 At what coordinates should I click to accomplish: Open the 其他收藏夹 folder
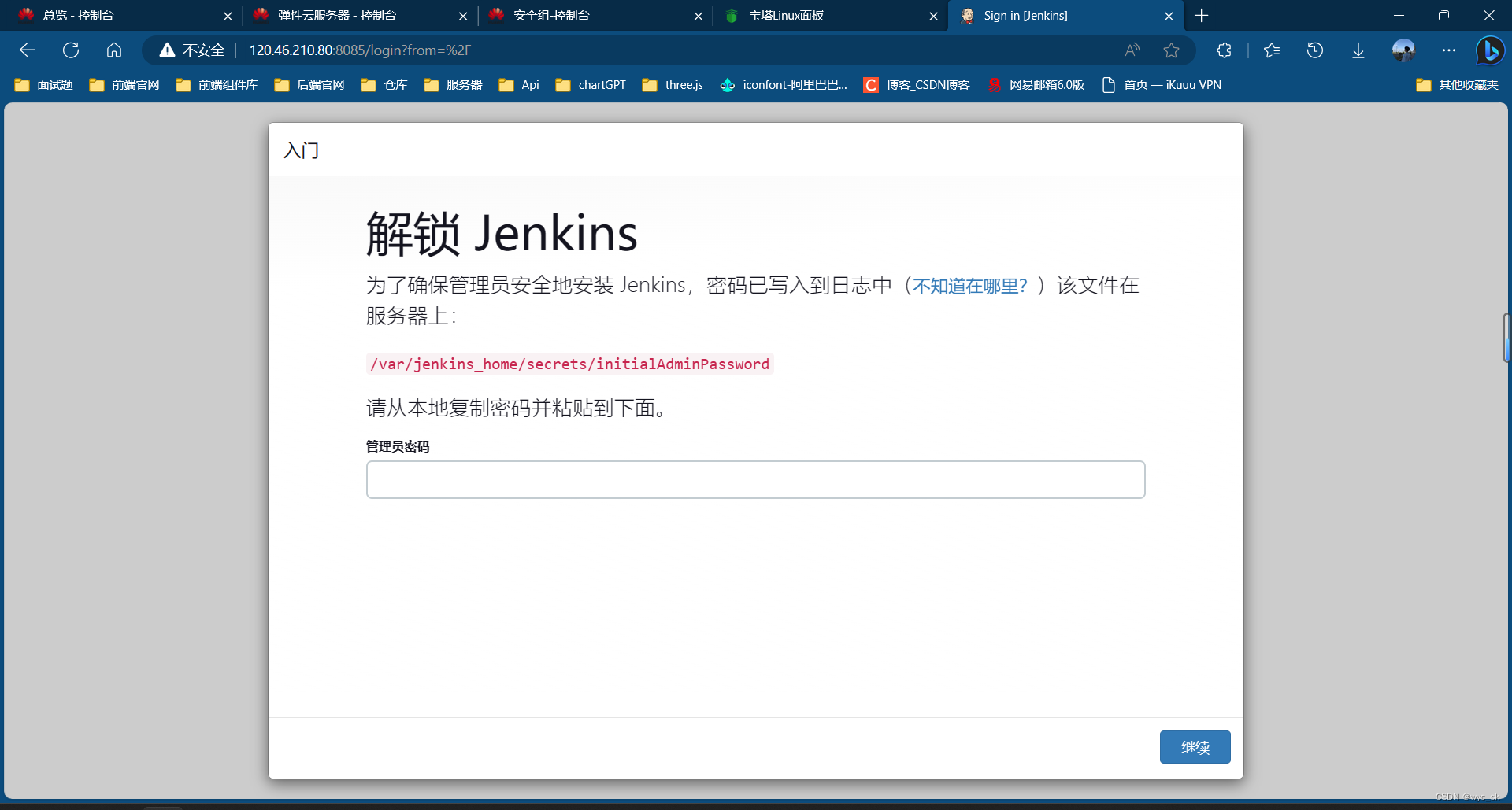pyautogui.click(x=1457, y=85)
